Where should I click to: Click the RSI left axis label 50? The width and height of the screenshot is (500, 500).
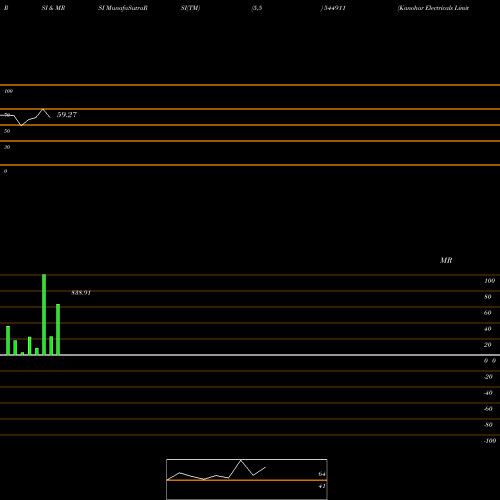coord(7,131)
